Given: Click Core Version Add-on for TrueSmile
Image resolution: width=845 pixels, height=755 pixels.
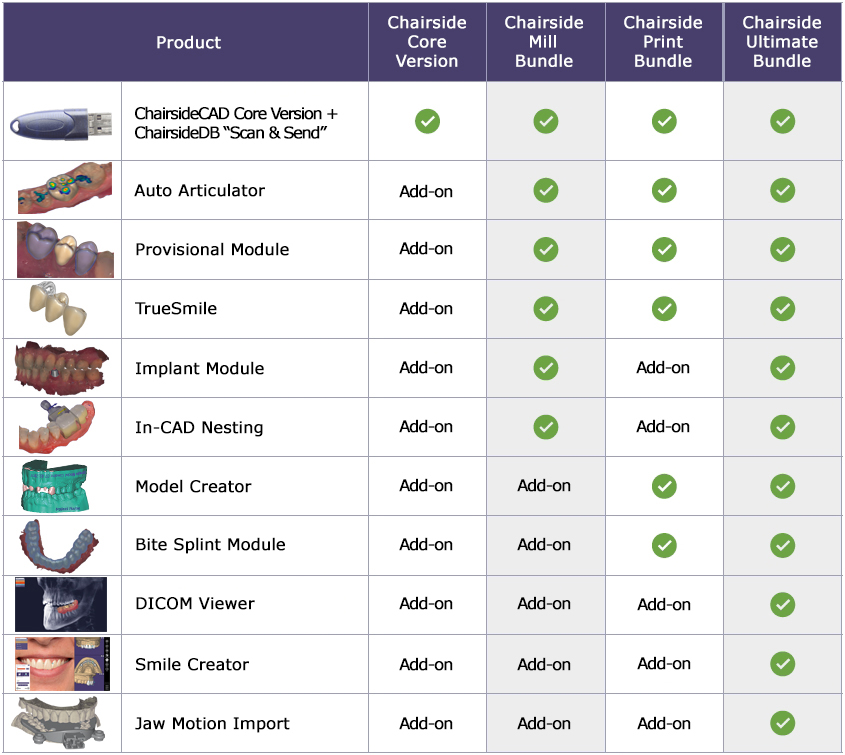Looking at the screenshot, I should tap(426, 308).
